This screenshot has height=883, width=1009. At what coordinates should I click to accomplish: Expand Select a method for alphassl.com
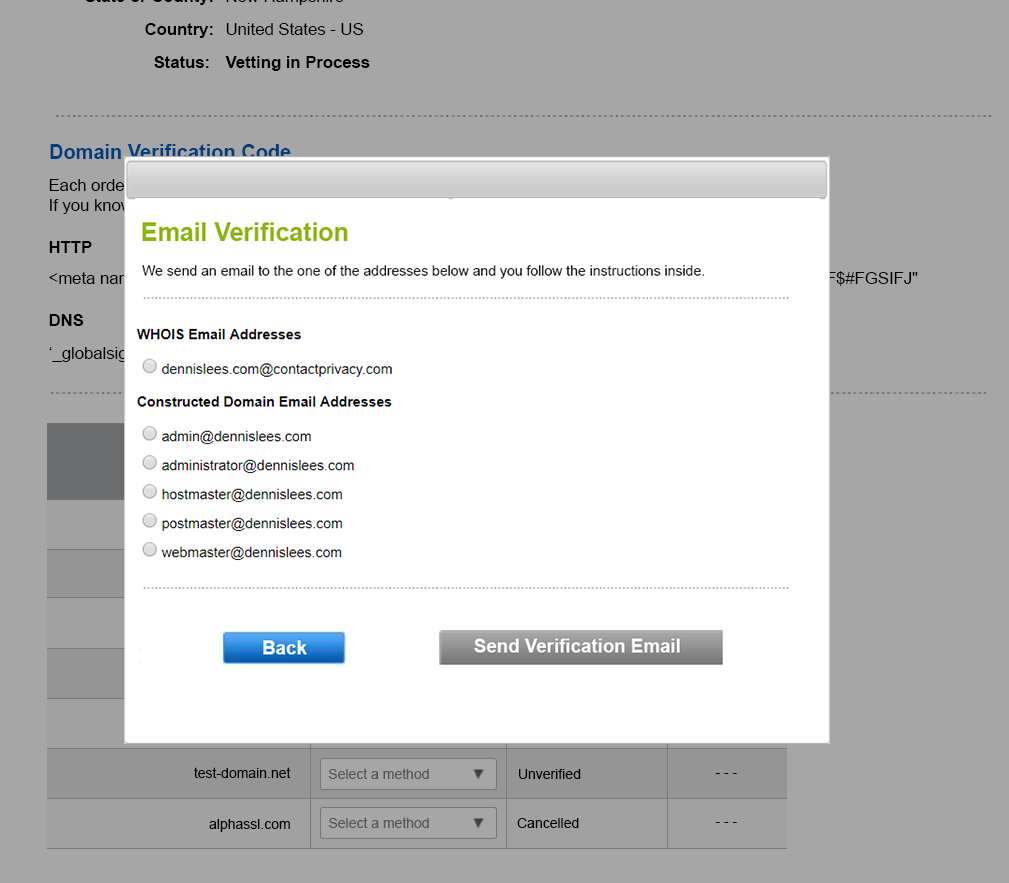(408, 823)
